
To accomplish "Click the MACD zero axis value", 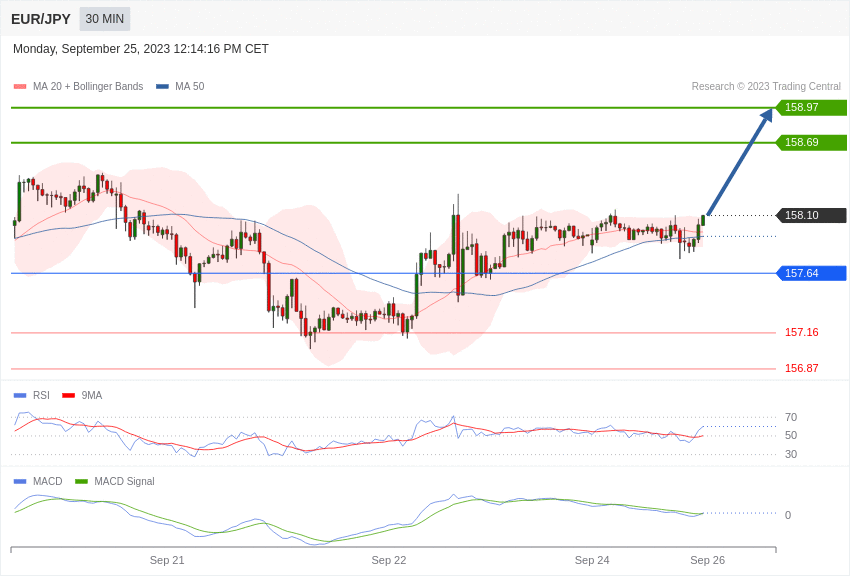I will [x=788, y=515].
